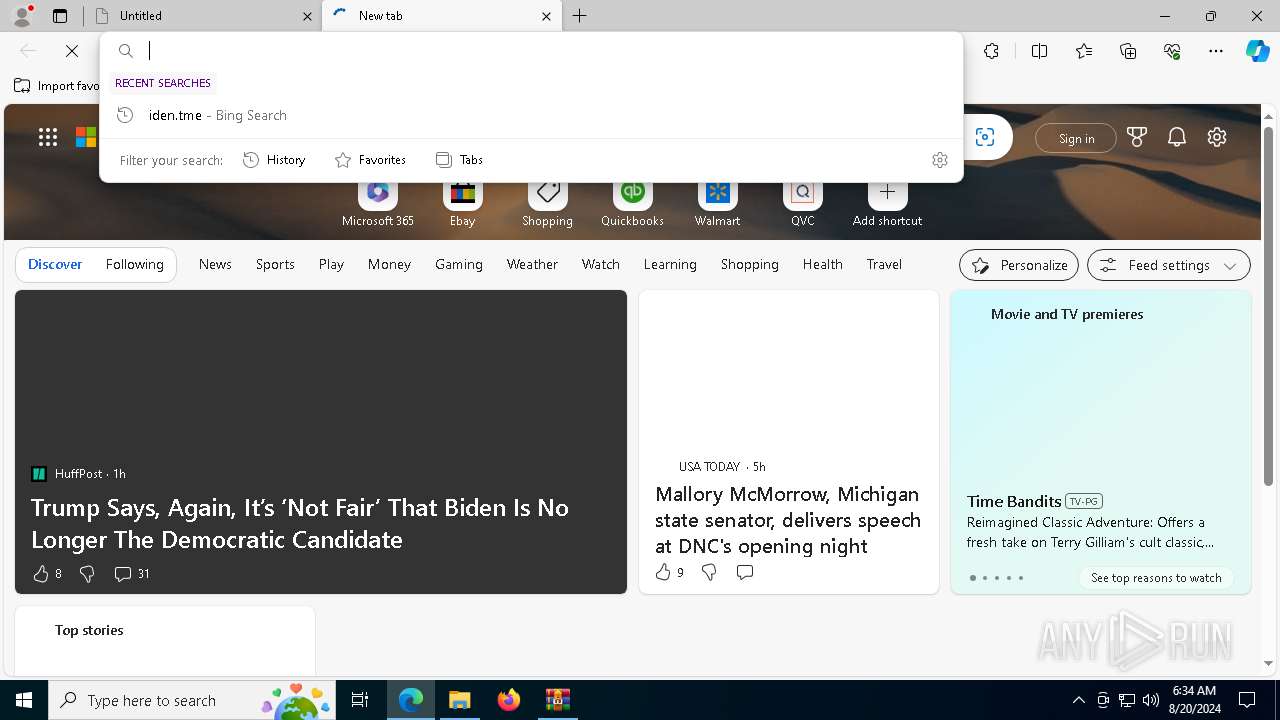1280x720 pixels.
Task: Open the Health category
Action: point(822,264)
